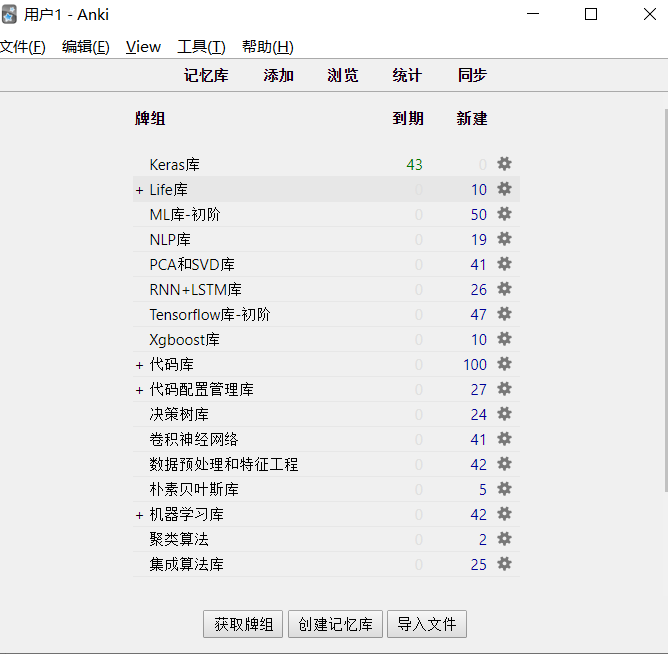668x654 pixels.
Task: Open options gear for 聚类算法 deck
Action: [x=504, y=539]
